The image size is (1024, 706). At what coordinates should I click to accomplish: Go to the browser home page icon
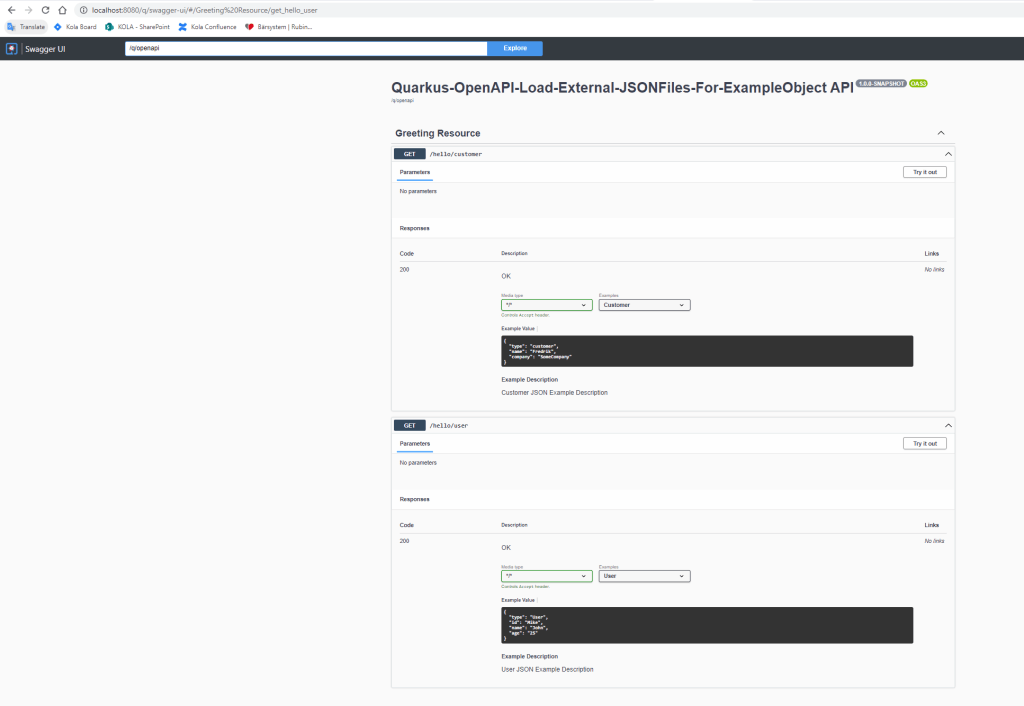pos(62,10)
